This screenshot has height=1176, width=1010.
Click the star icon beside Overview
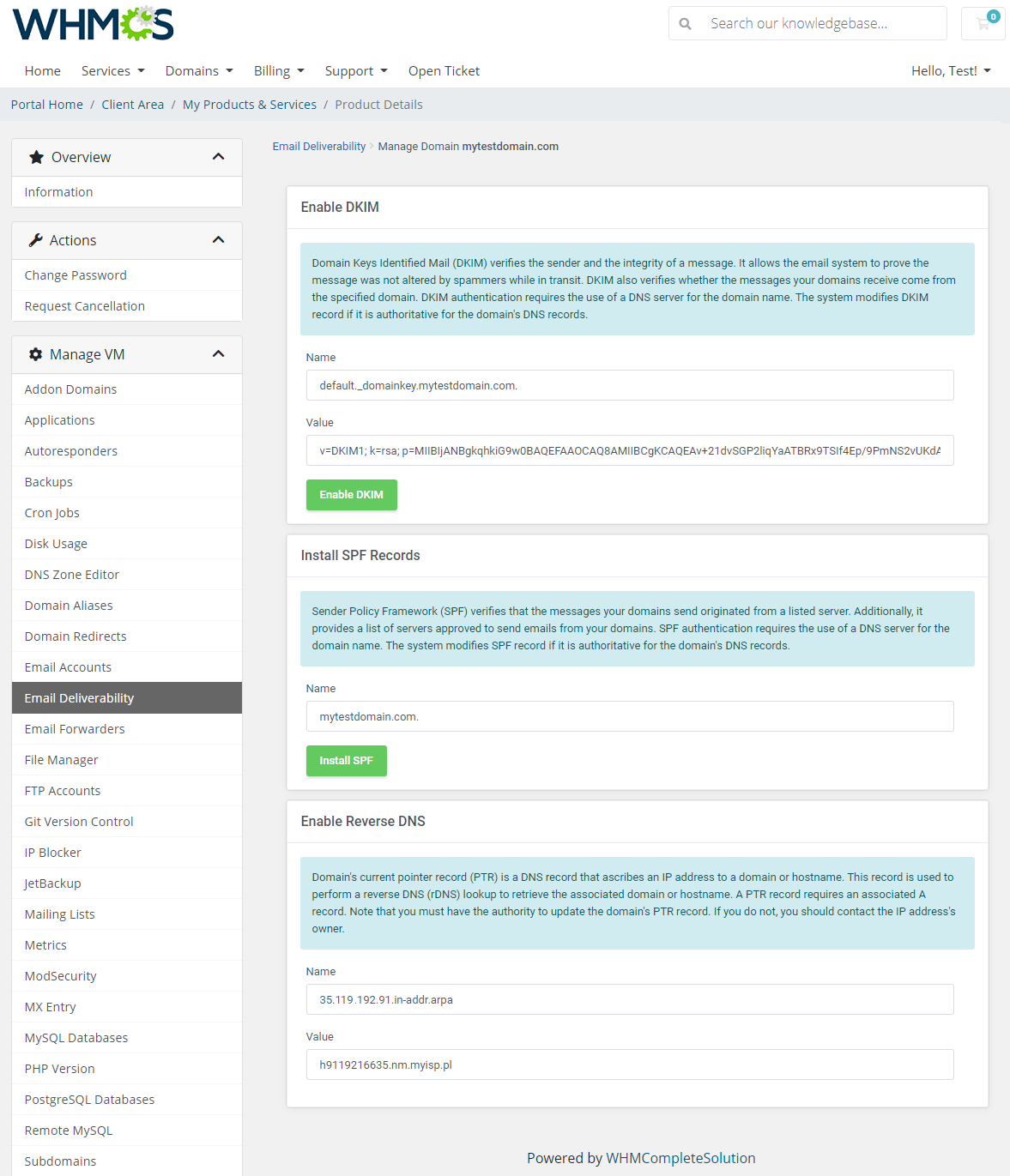tap(35, 157)
